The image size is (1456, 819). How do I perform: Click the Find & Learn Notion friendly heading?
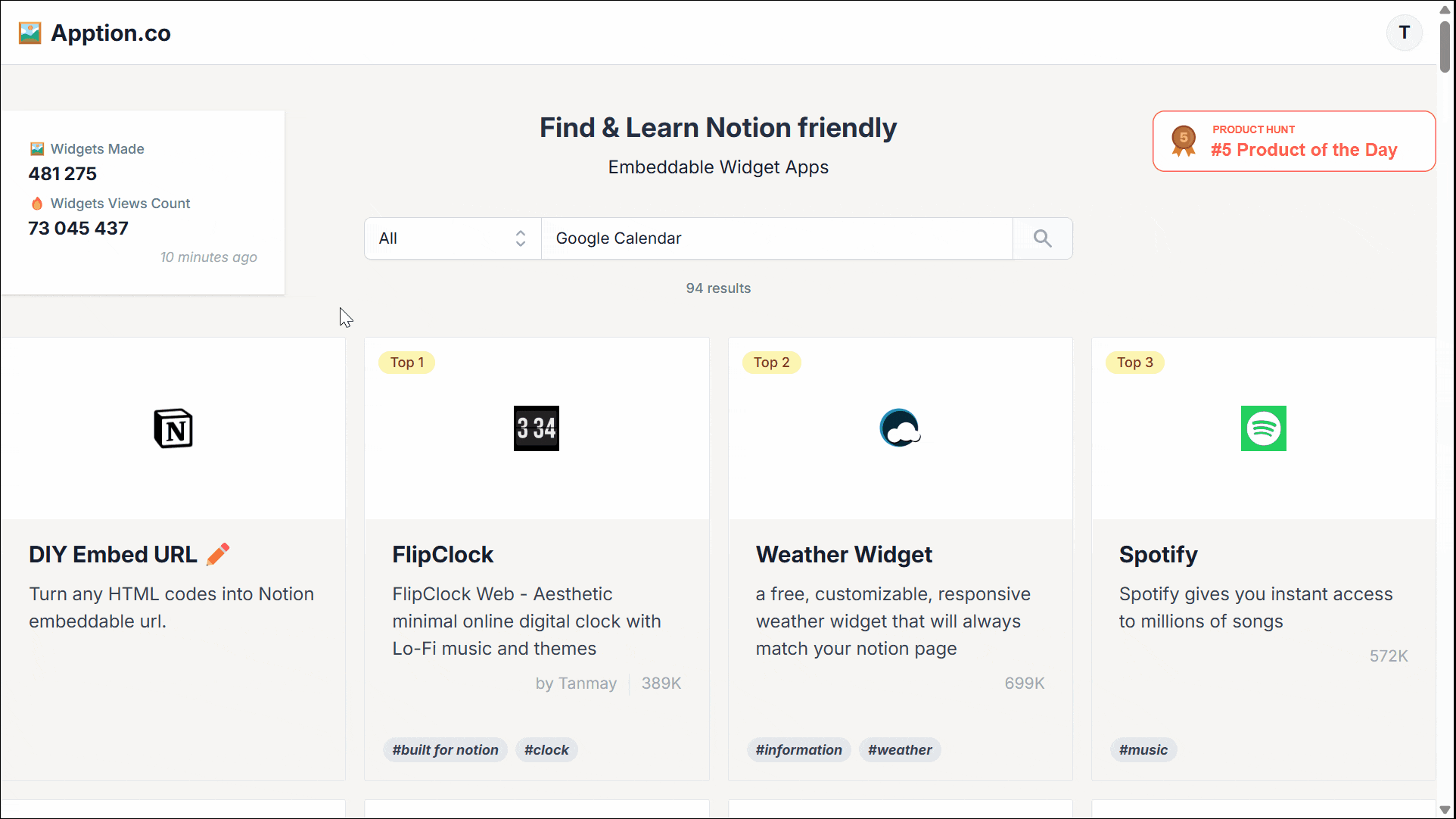tap(718, 128)
